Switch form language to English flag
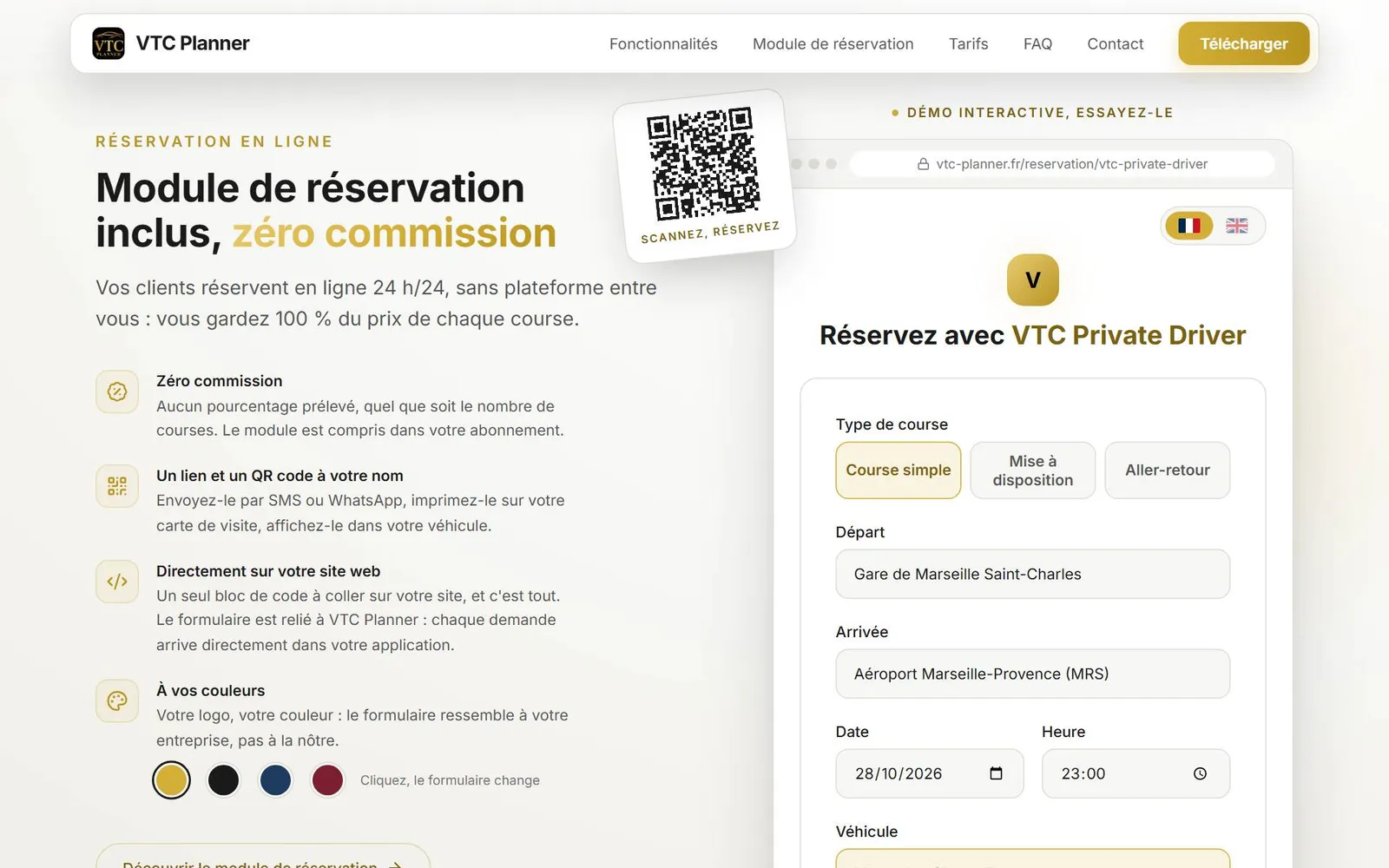1389x868 pixels. (x=1236, y=226)
